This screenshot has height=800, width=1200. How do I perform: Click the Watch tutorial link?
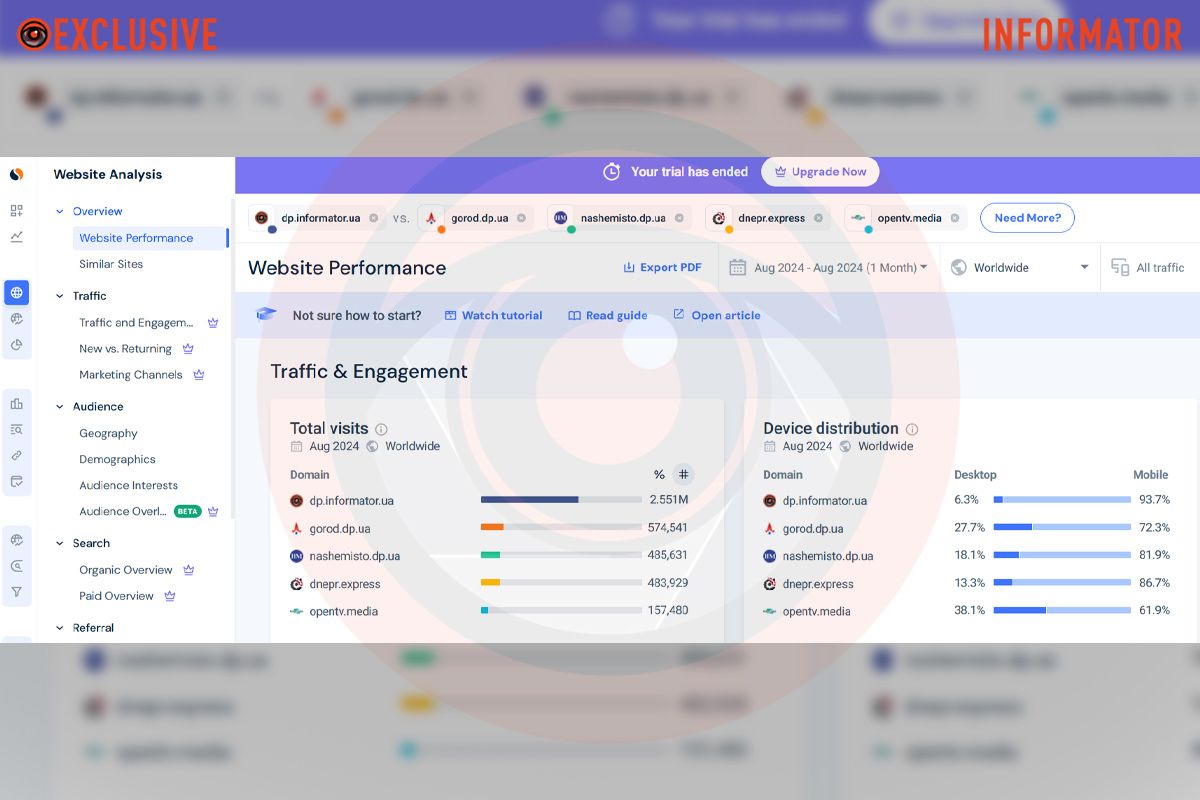click(x=493, y=315)
